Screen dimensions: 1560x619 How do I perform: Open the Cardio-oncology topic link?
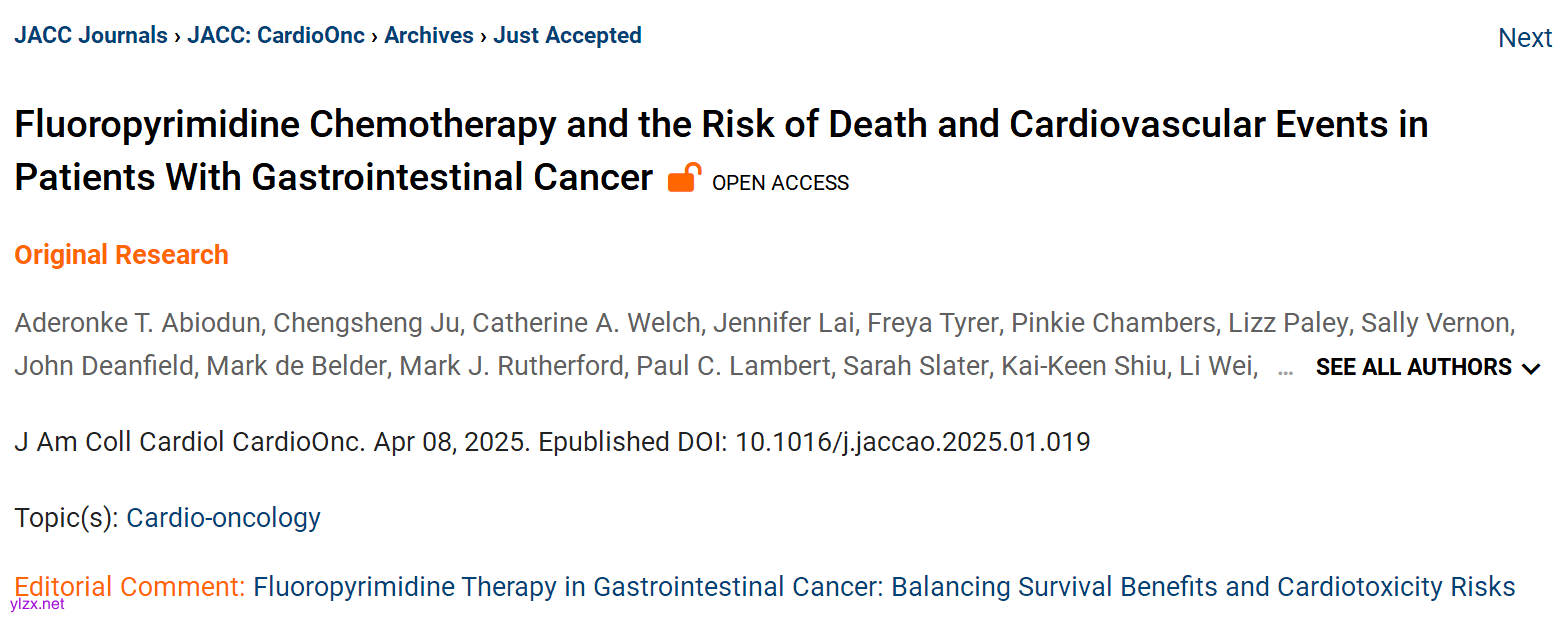[223, 518]
